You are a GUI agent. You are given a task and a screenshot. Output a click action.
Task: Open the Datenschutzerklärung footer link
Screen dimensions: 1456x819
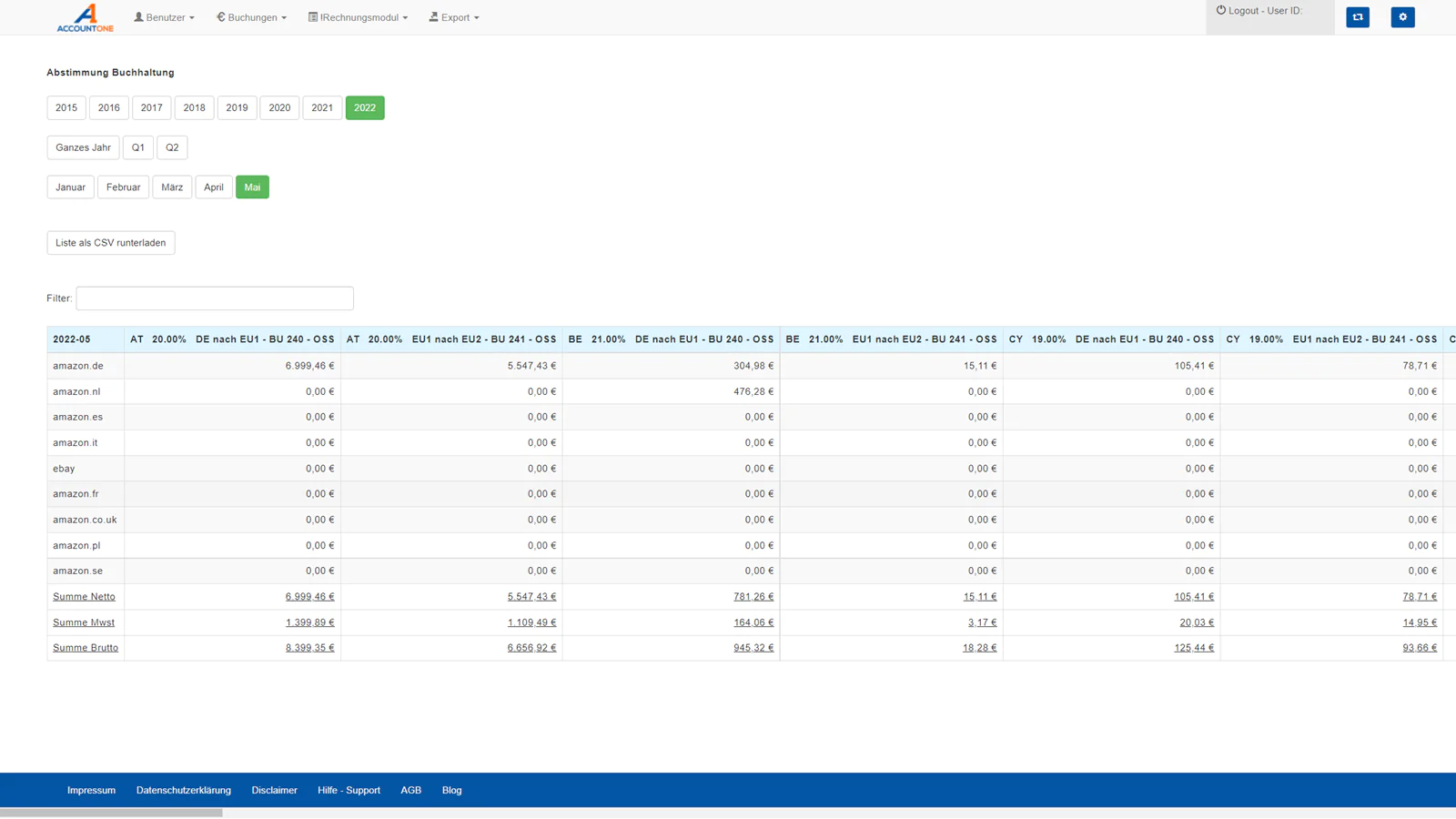pos(184,790)
